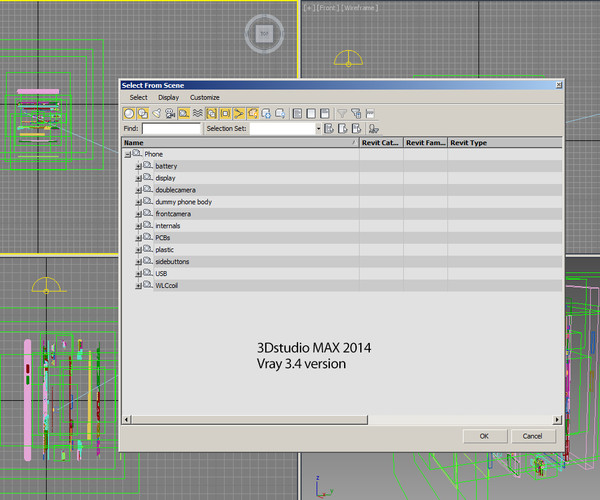Click the OK button
The height and width of the screenshot is (500, 600).
tap(484, 436)
